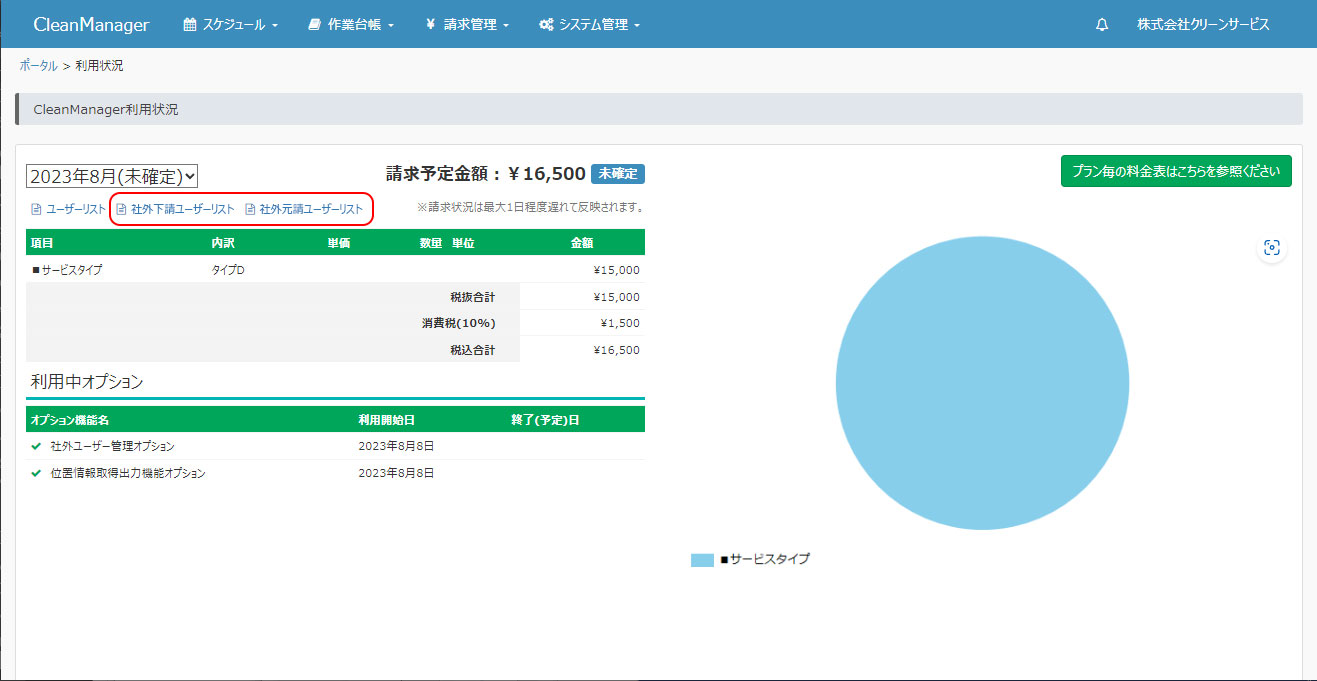This screenshot has width=1317, height=681.
Task: Click the screenshot capture icon beside chart
Action: (x=1271, y=248)
